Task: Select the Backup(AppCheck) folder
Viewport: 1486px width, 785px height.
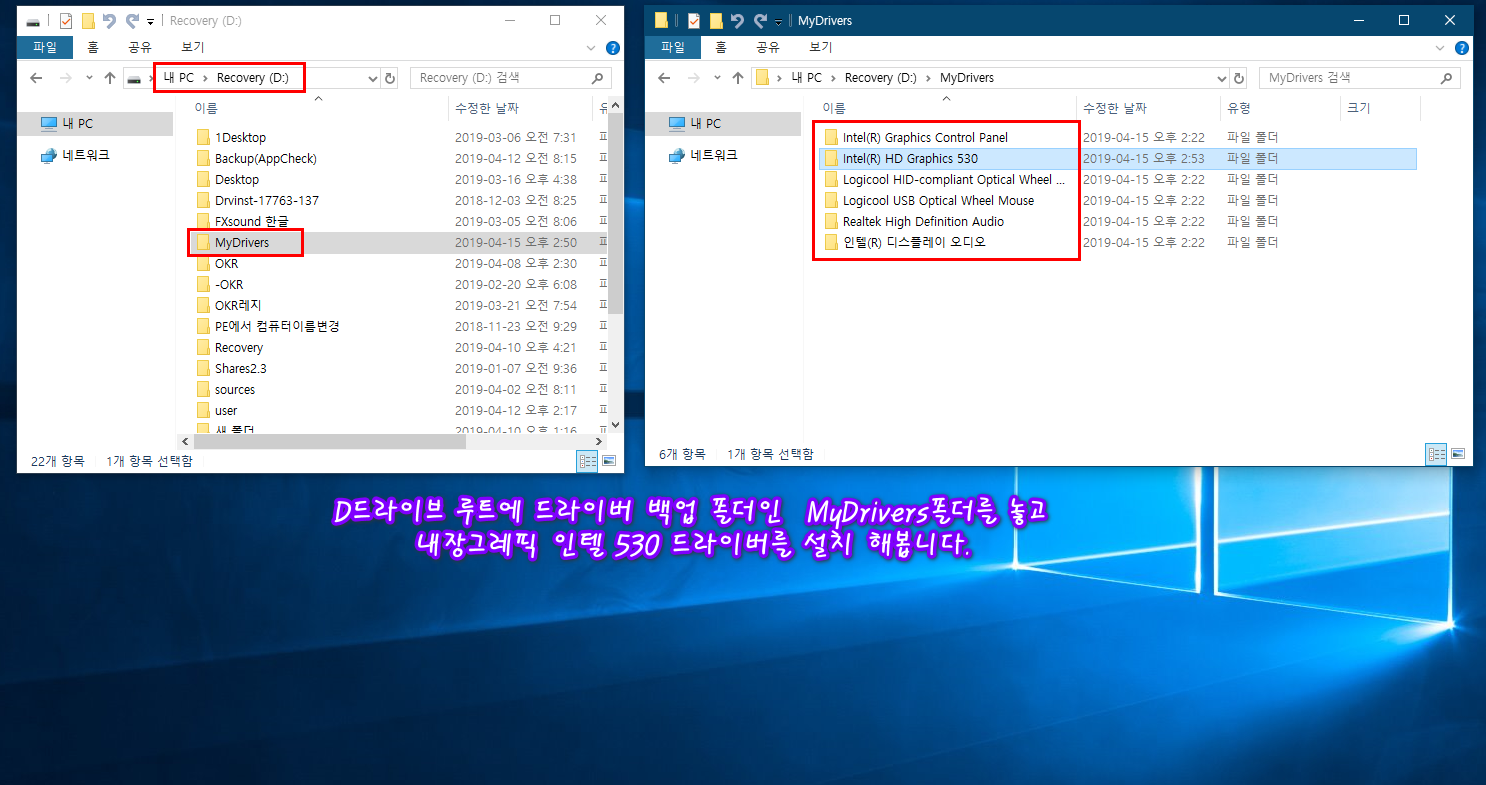Action: pyautogui.click(x=254, y=159)
